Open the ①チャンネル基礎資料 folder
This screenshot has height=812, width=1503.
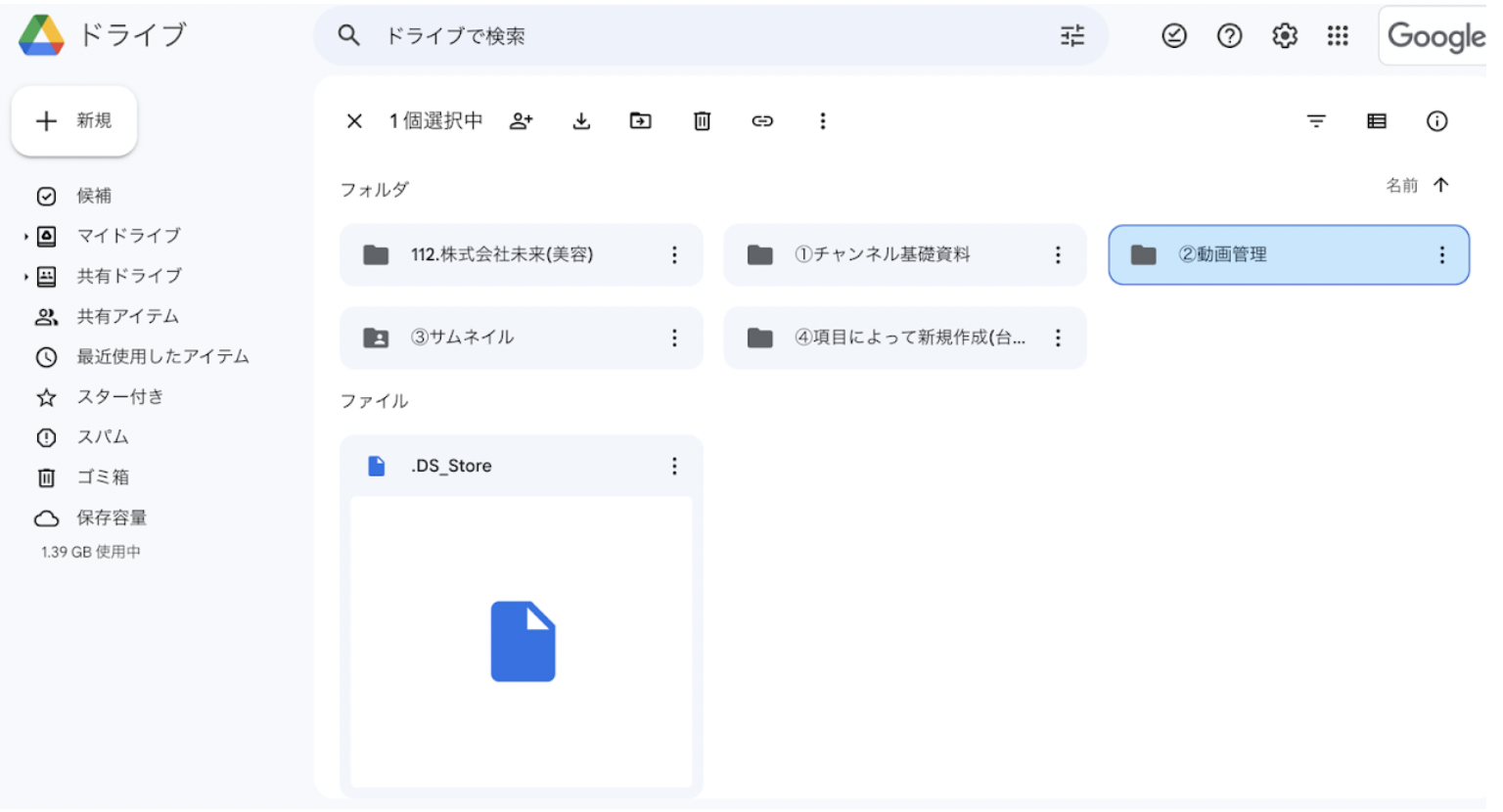coord(883,255)
